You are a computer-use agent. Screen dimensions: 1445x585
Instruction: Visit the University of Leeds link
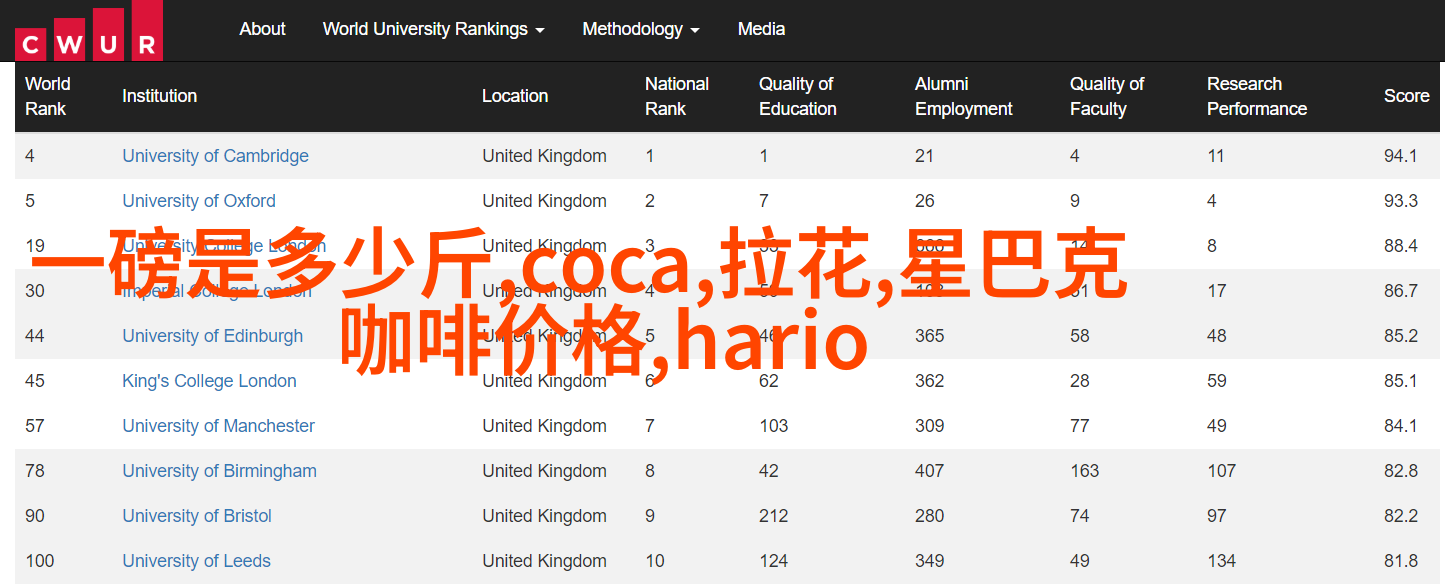pyautogui.click(x=196, y=561)
